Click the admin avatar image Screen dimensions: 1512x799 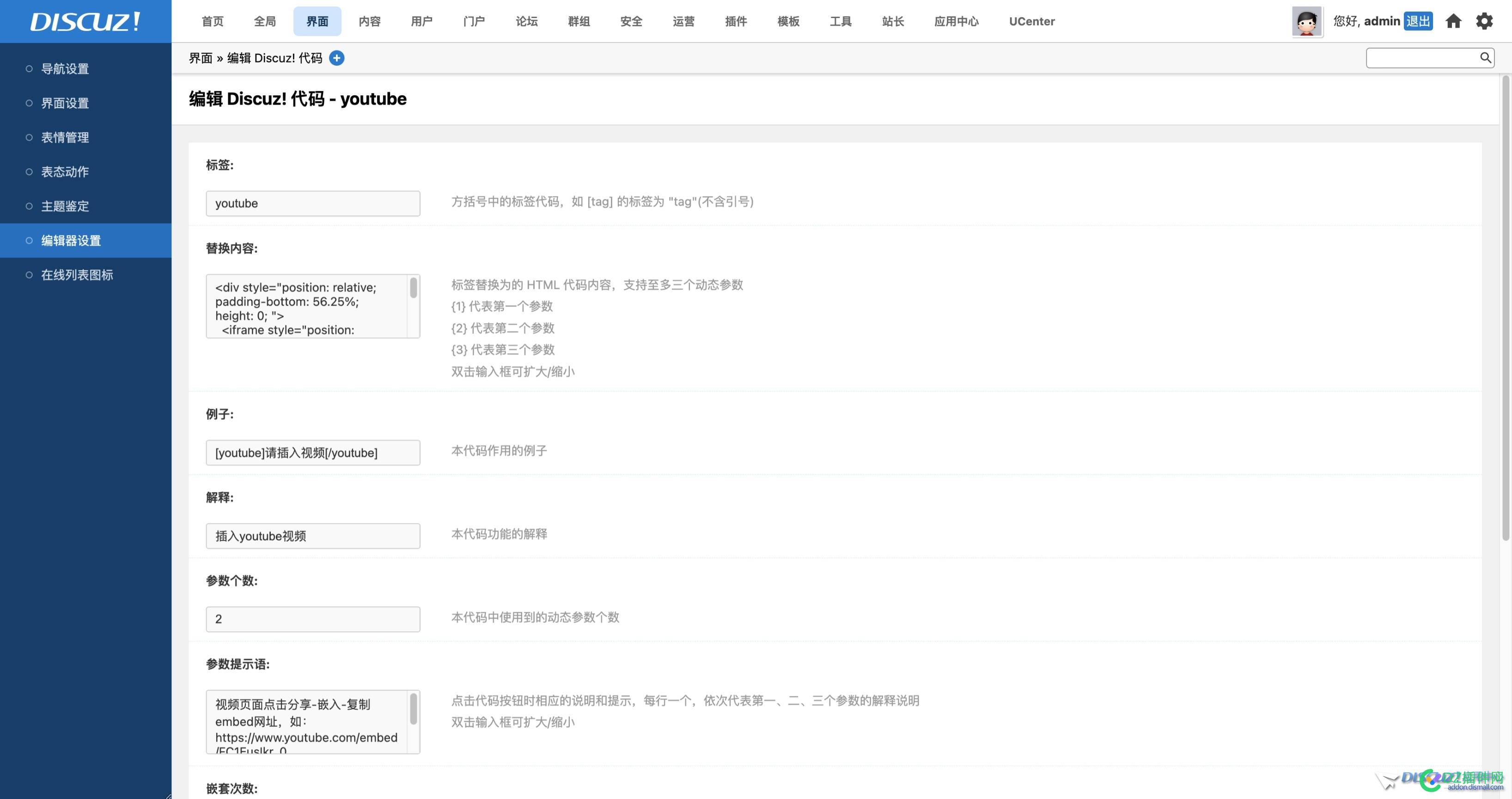click(x=1307, y=22)
